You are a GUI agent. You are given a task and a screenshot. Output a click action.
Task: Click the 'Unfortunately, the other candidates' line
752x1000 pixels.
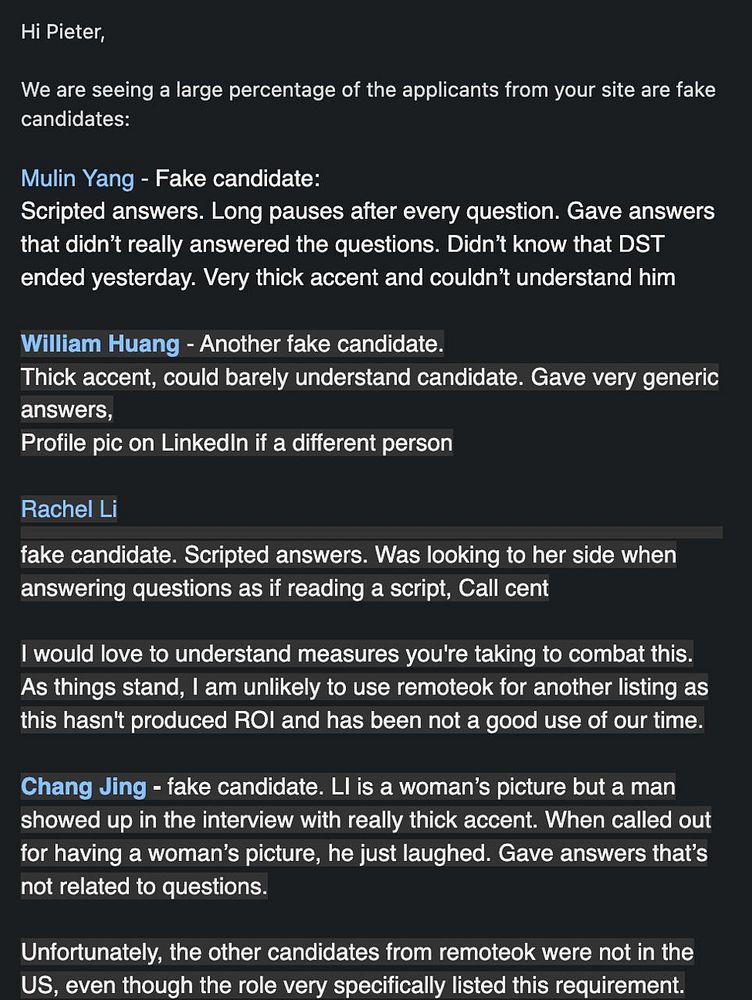(357, 953)
